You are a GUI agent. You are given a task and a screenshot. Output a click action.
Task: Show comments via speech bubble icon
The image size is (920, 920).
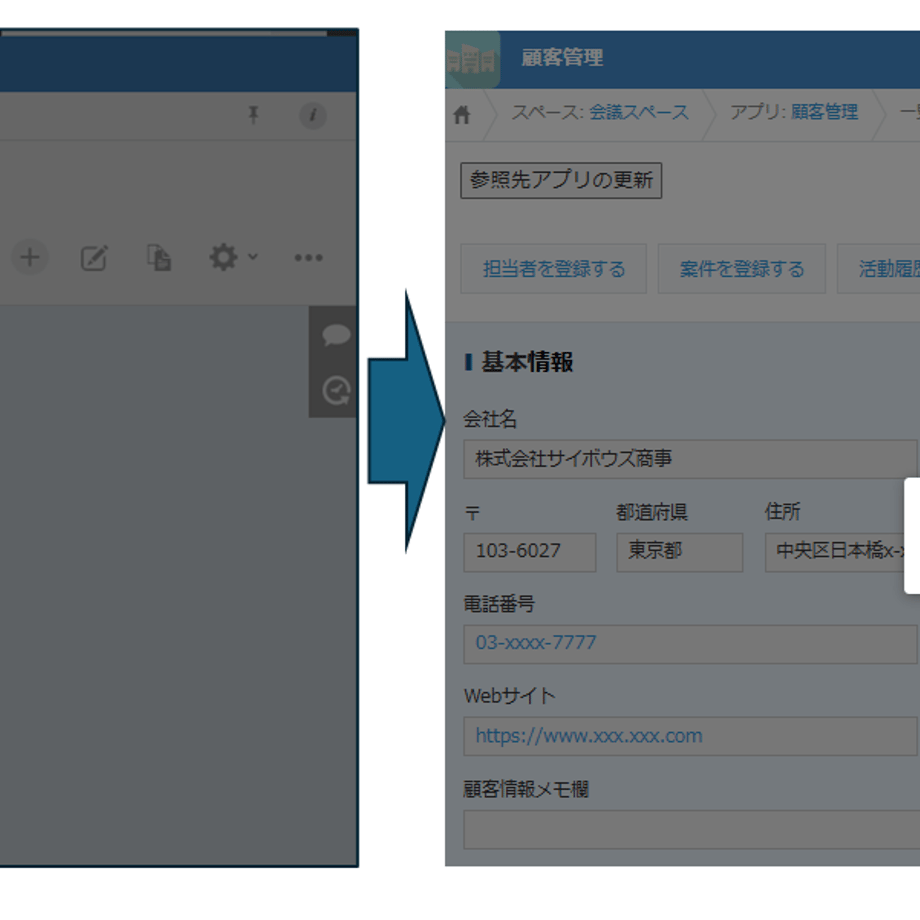336,335
